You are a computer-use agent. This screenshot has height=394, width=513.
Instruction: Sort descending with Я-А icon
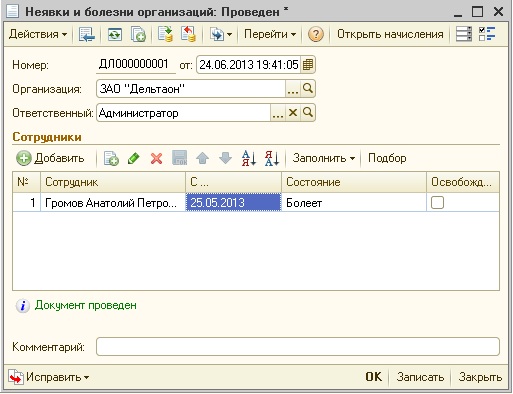[272, 158]
